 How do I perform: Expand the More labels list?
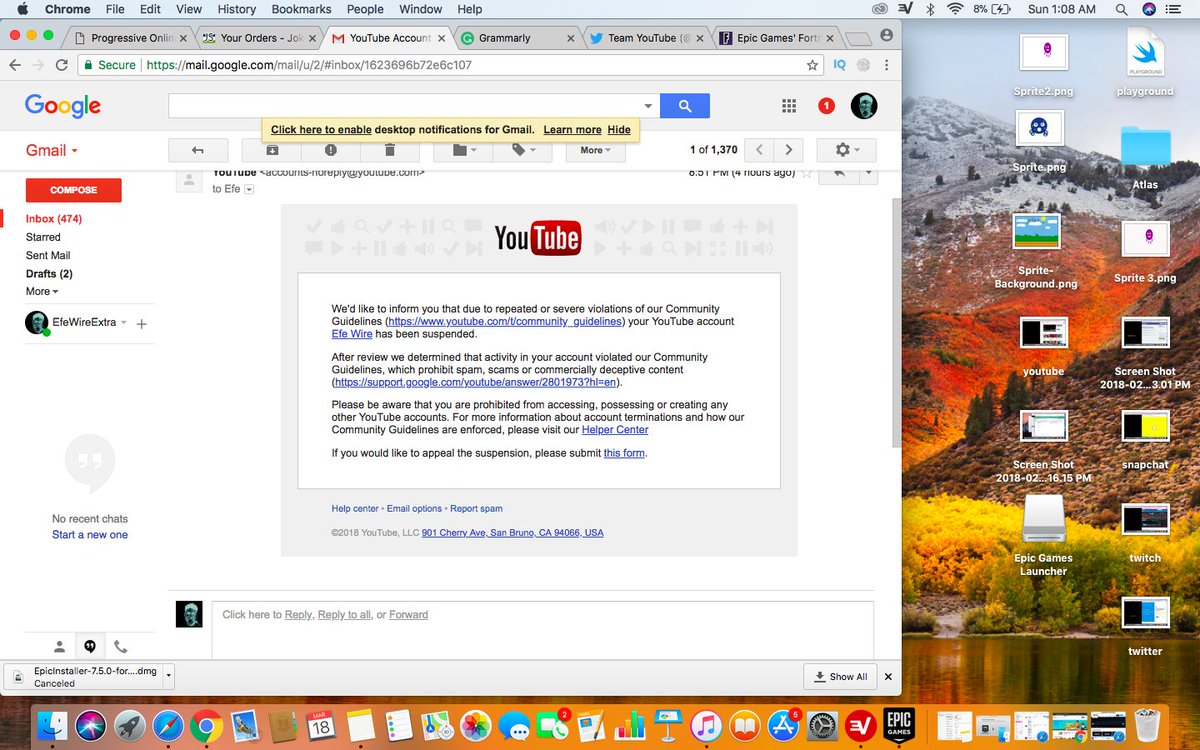click(42, 291)
